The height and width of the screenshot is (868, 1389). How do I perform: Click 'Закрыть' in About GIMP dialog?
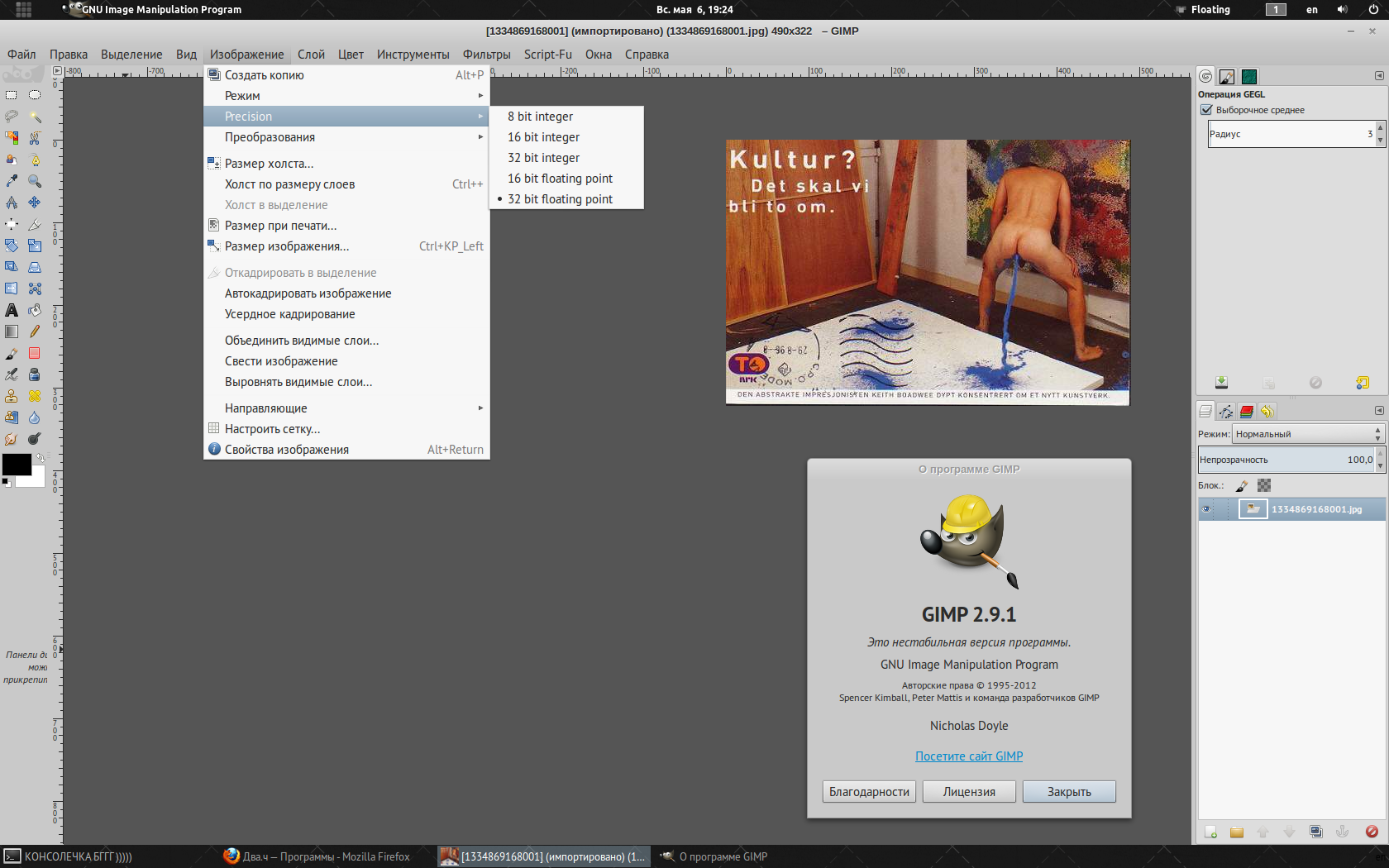(1069, 792)
